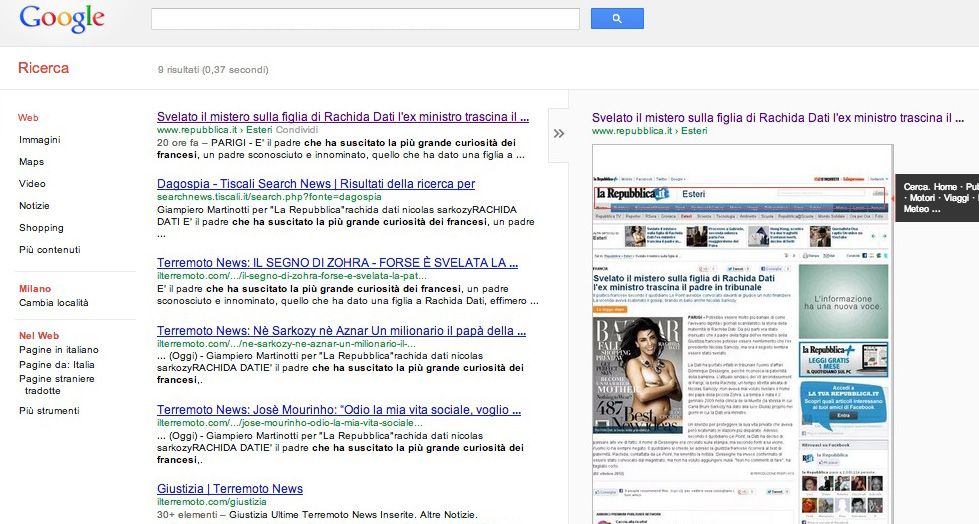The width and height of the screenshot is (979, 524).
Task: Open Dagospia - Tiscali Search News result
Action: tap(316, 184)
